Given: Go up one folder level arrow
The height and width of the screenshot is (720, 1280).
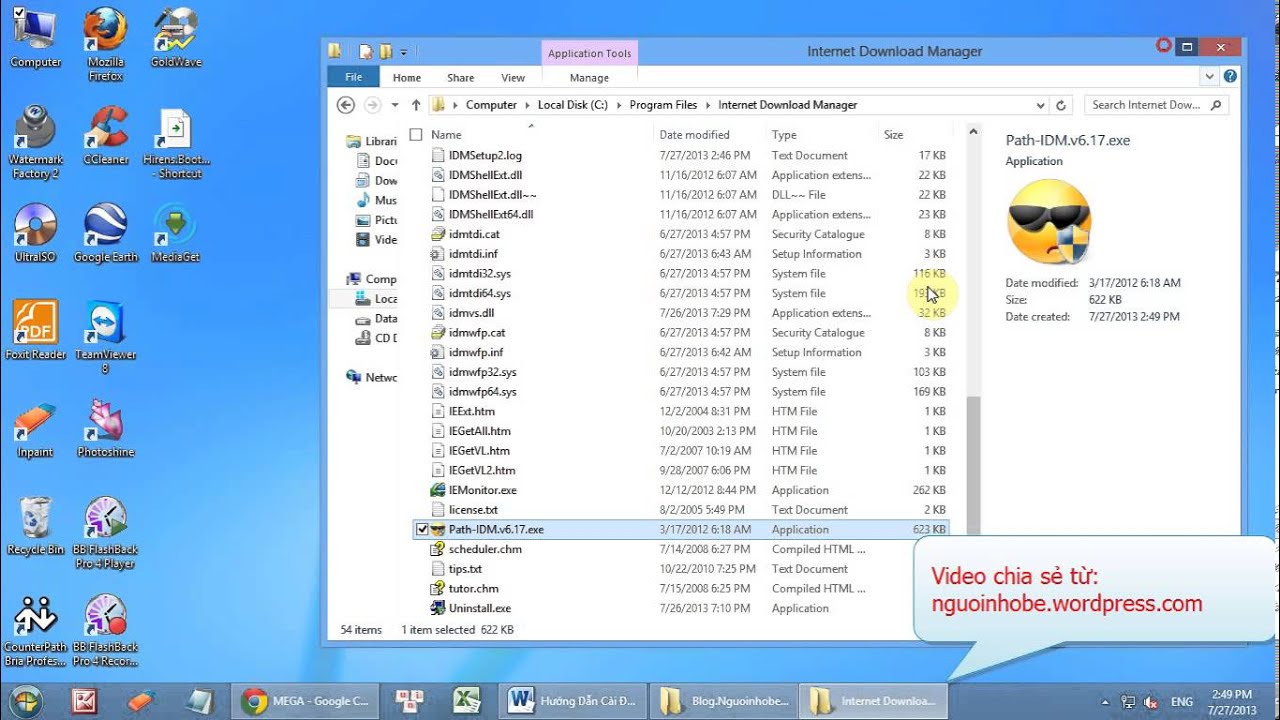Looking at the screenshot, I should tap(416, 105).
